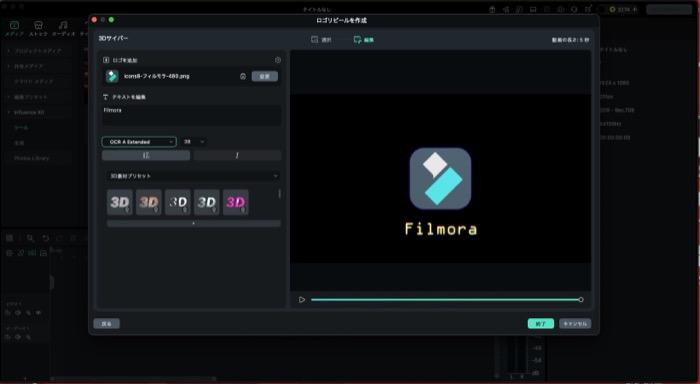Open the help icon in the logo section

point(278,60)
